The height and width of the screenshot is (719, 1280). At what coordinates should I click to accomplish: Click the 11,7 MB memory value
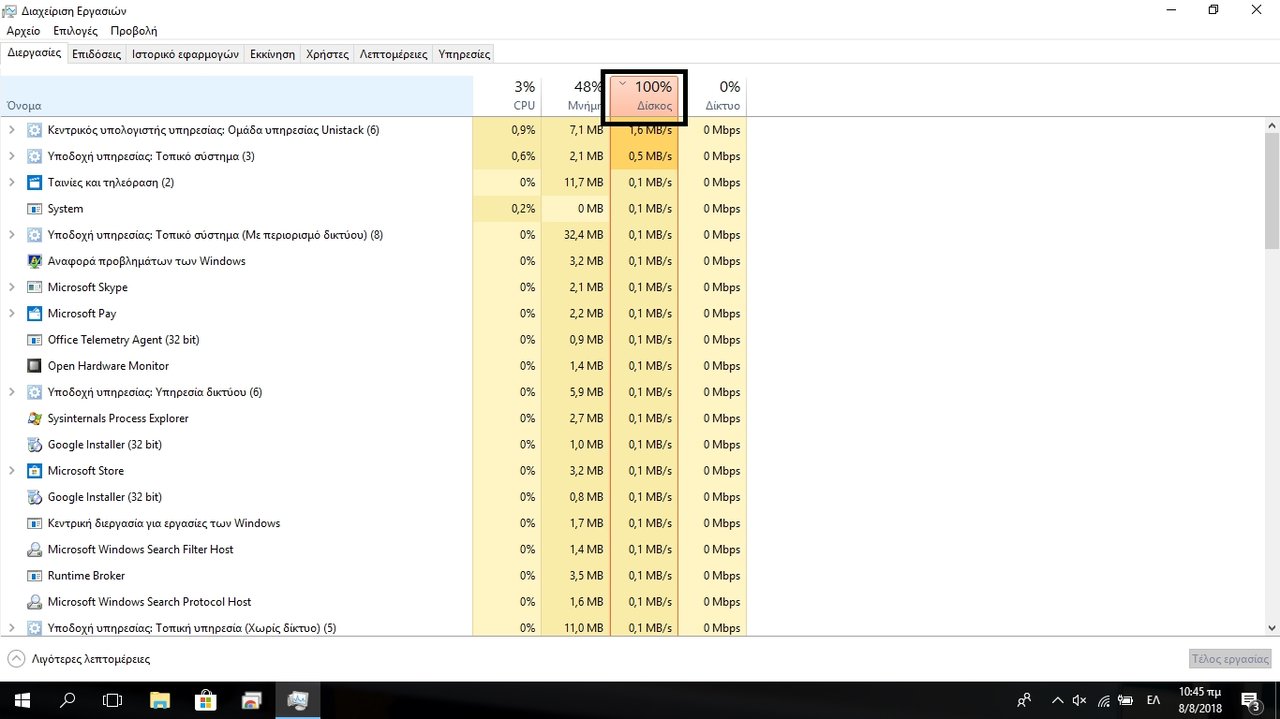[x=584, y=182]
